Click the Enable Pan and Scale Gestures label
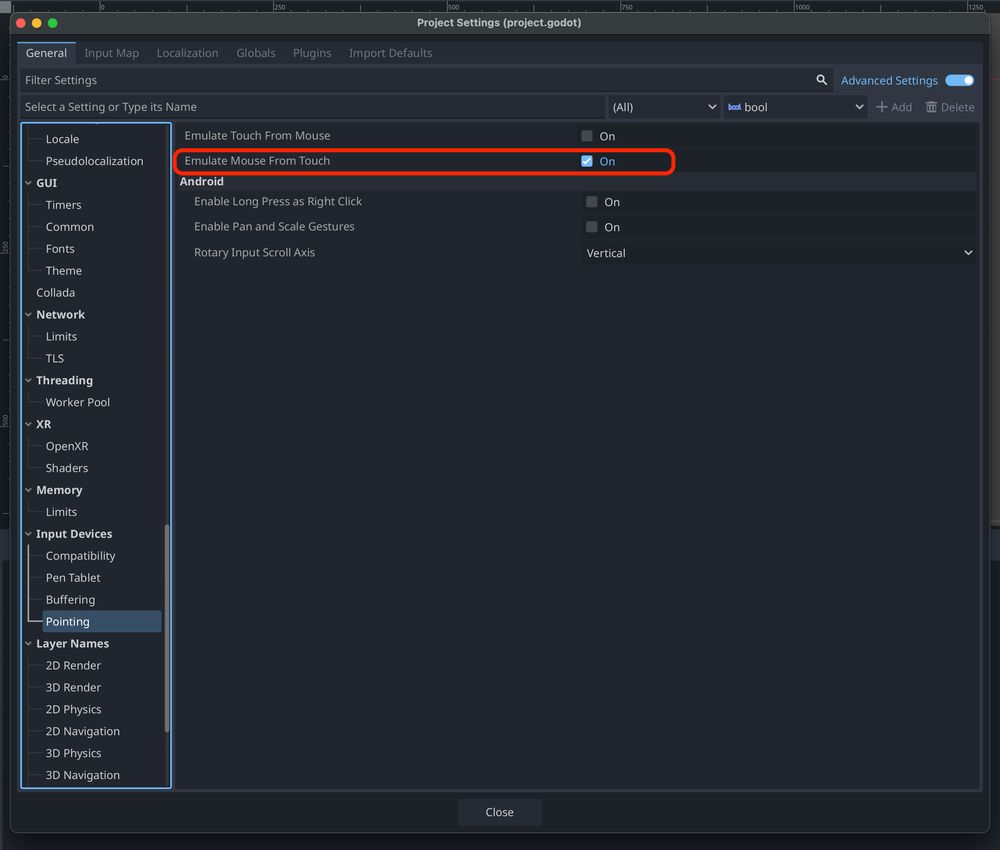Image resolution: width=1000 pixels, height=850 pixels. click(274, 226)
